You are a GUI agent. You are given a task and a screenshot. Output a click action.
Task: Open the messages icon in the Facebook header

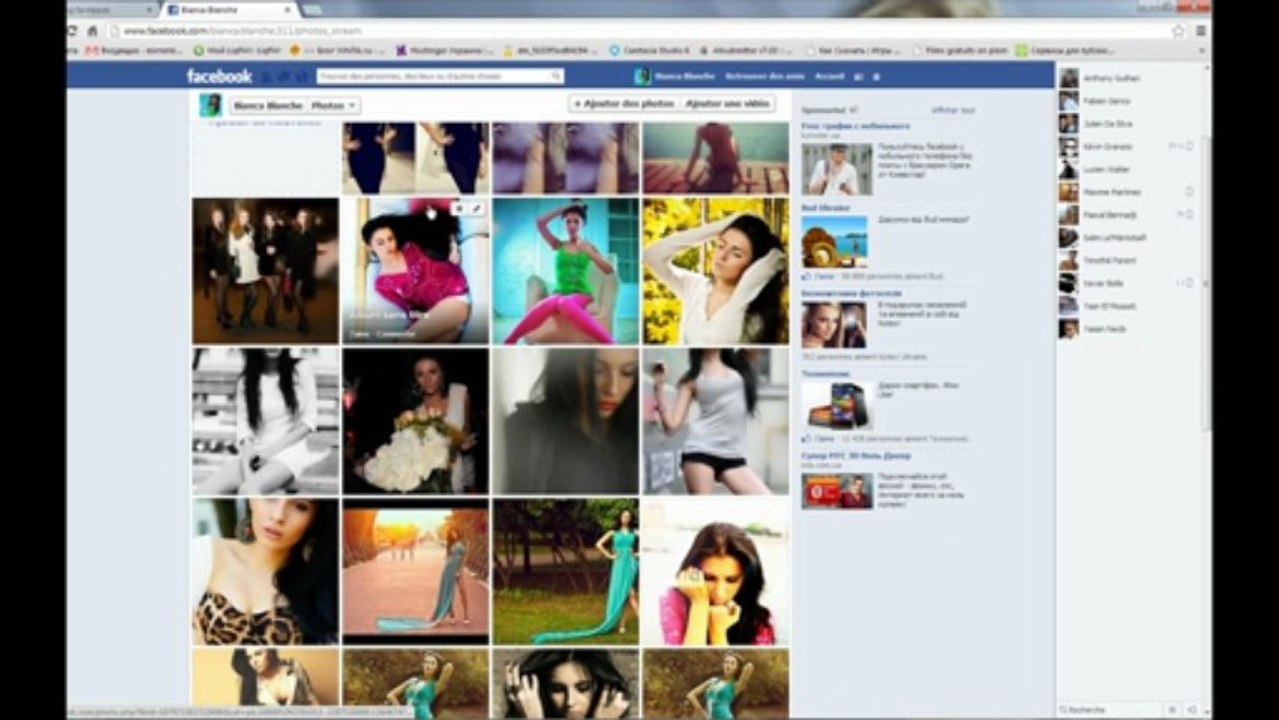click(x=284, y=77)
